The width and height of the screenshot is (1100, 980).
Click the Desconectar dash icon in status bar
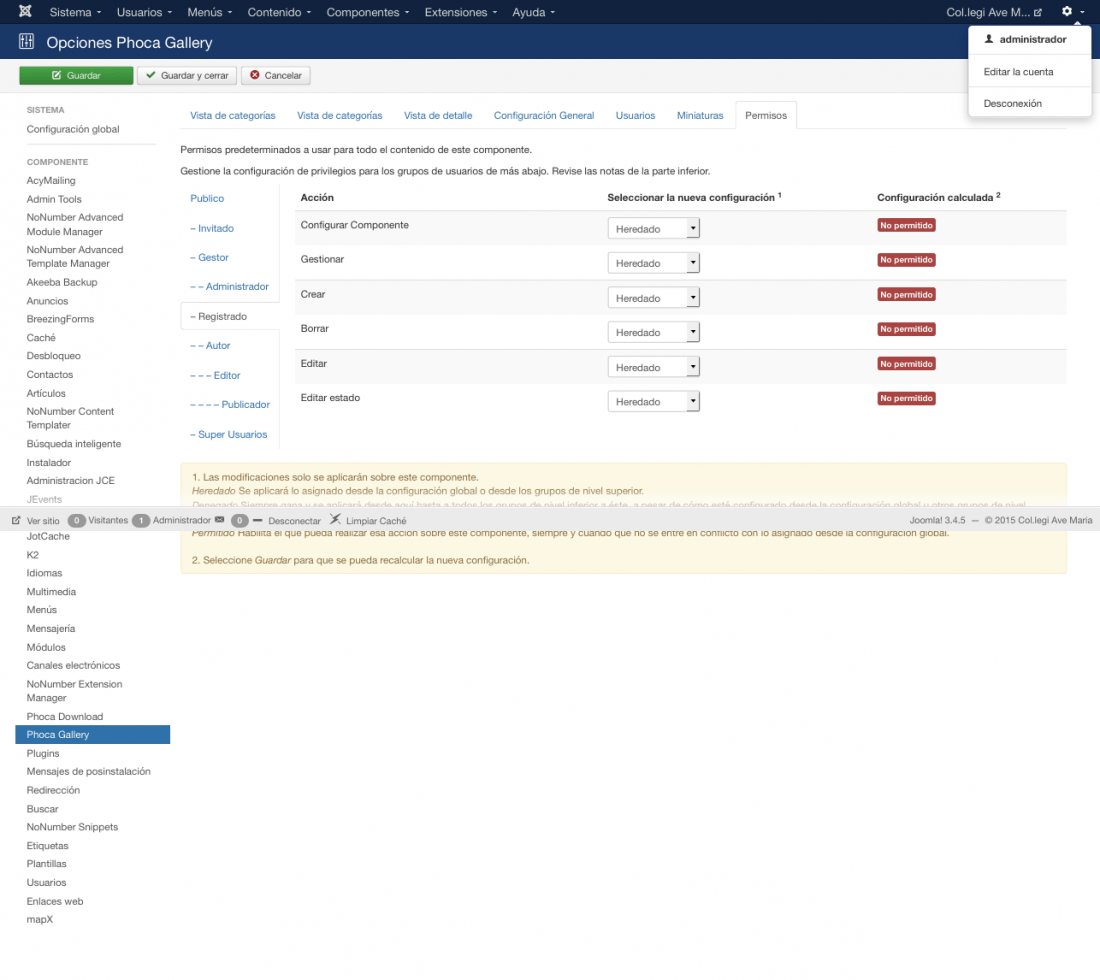pyautogui.click(x=257, y=521)
